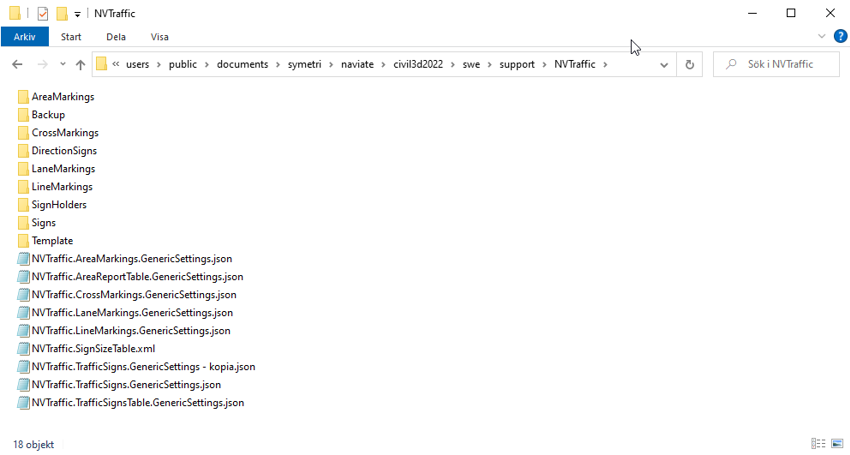Navigate to the users breadcrumb
Viewport: 850px width, 455px height.
[137, 65]
